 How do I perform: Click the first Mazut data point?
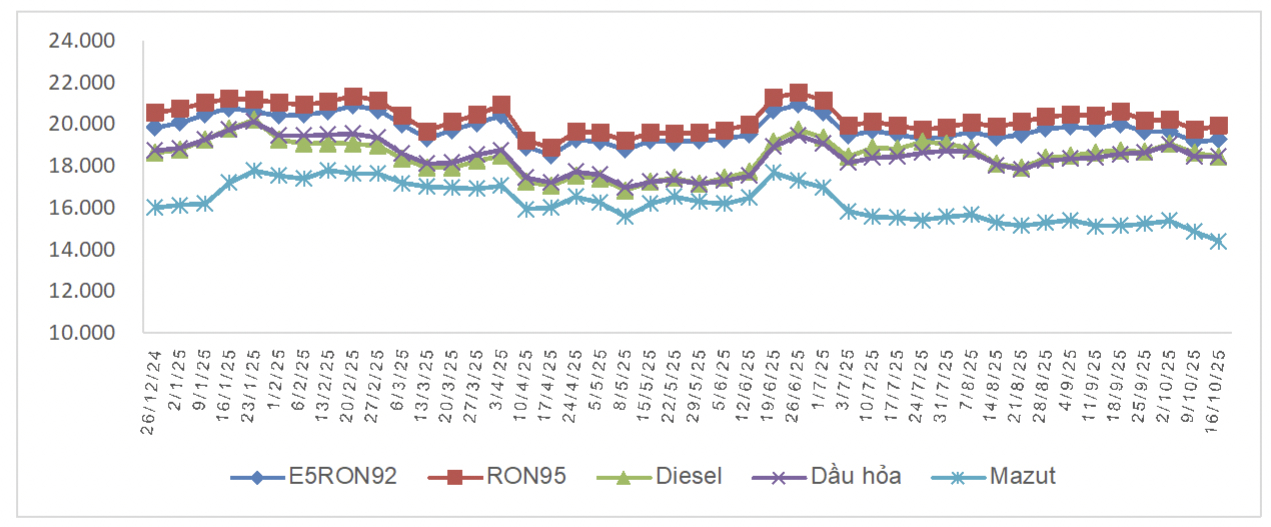pyautogui.click(x=156, y=207)
